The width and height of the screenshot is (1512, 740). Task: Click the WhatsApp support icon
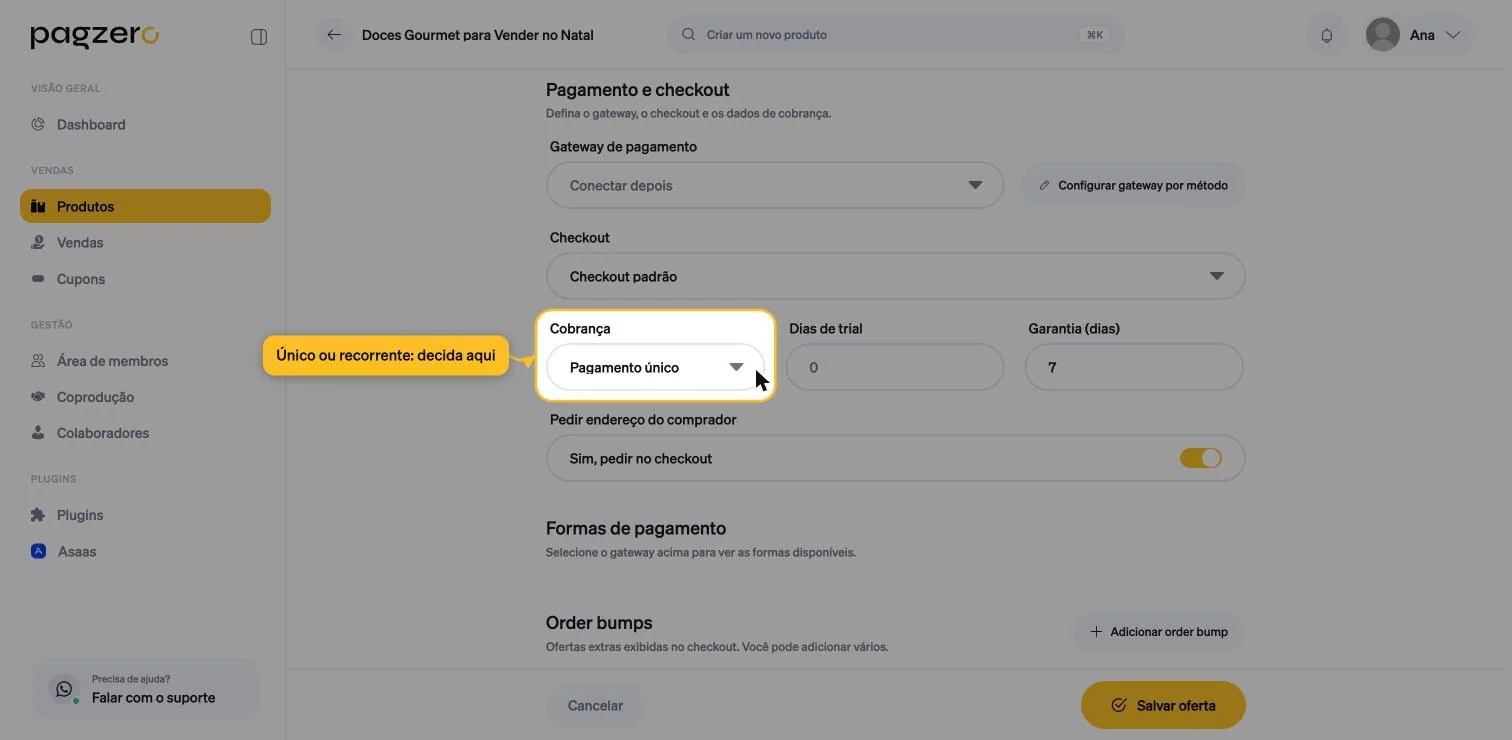coord(65,689)
